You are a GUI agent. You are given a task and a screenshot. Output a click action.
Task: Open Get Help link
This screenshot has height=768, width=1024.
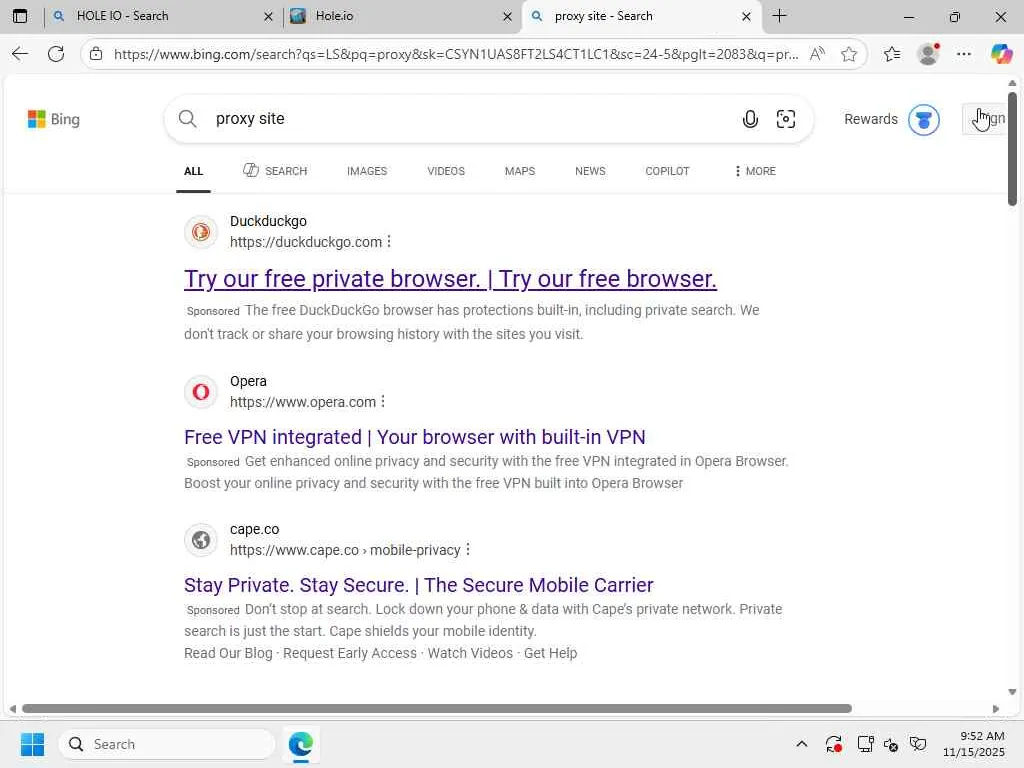click(551, 653)
